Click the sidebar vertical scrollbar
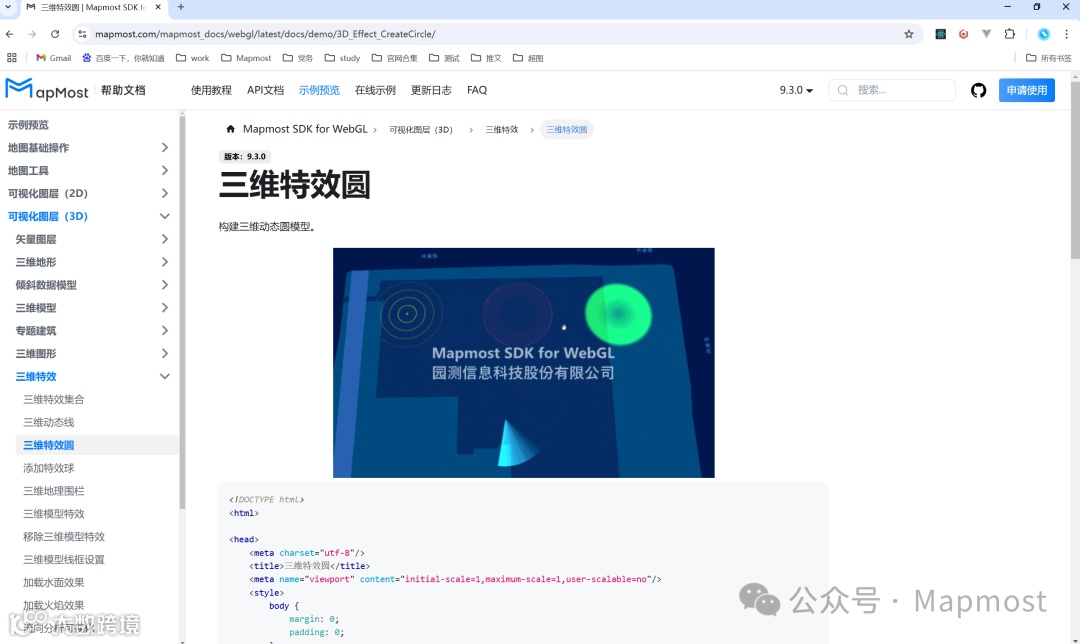The height and width of the screenshot is (644, 1080). 183,313
